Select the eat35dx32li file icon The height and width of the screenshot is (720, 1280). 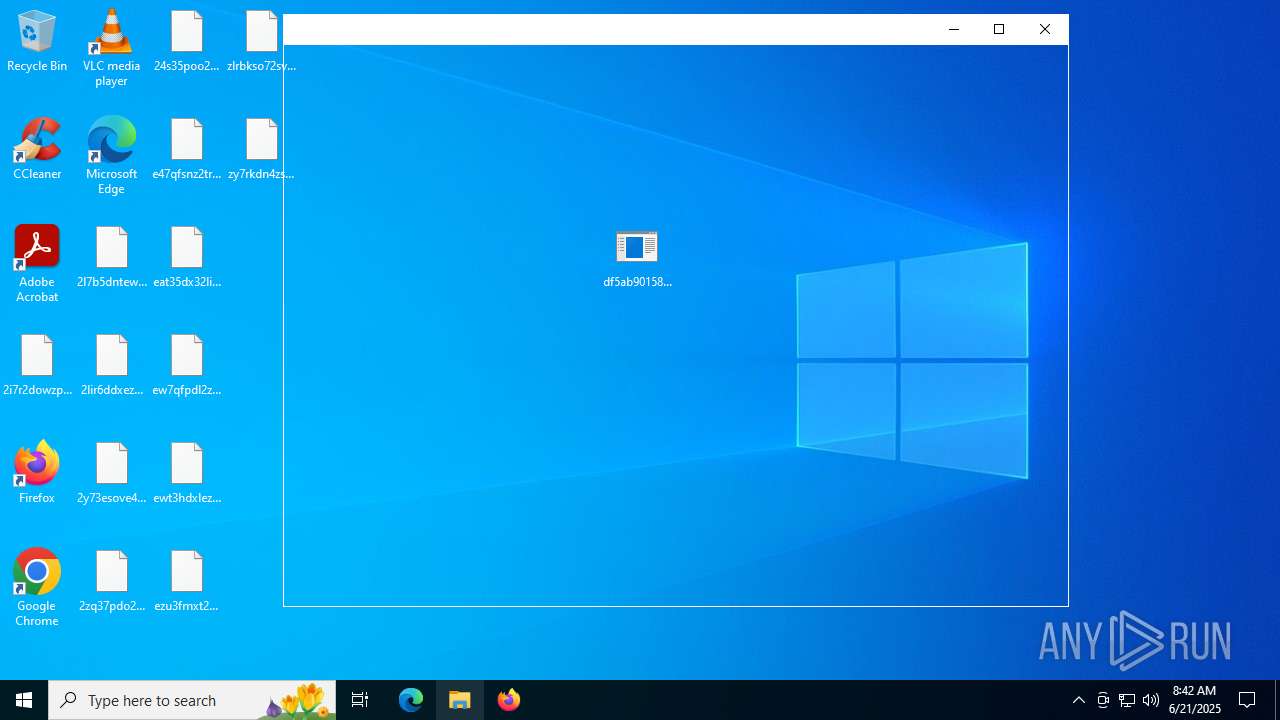click(187, 257)
